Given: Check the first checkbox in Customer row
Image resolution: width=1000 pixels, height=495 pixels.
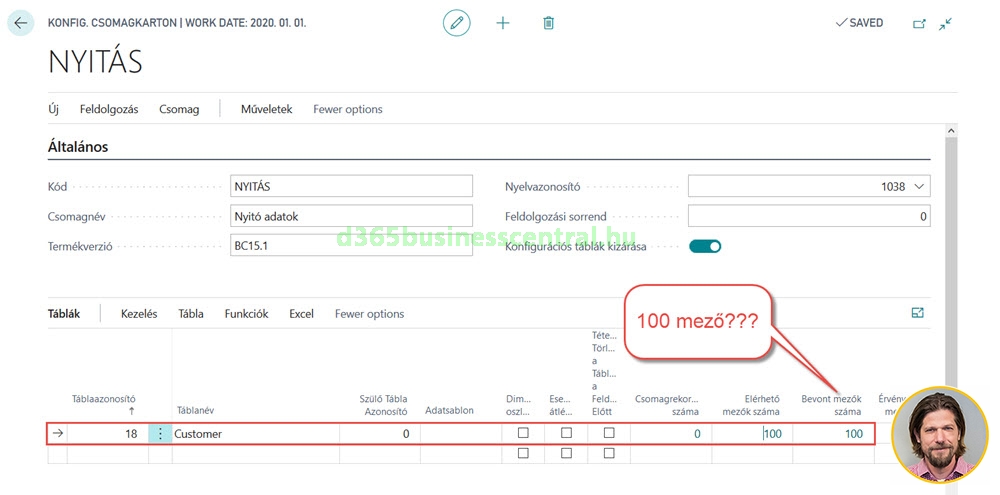Looking at the screenshot, I should click(523, 433).
